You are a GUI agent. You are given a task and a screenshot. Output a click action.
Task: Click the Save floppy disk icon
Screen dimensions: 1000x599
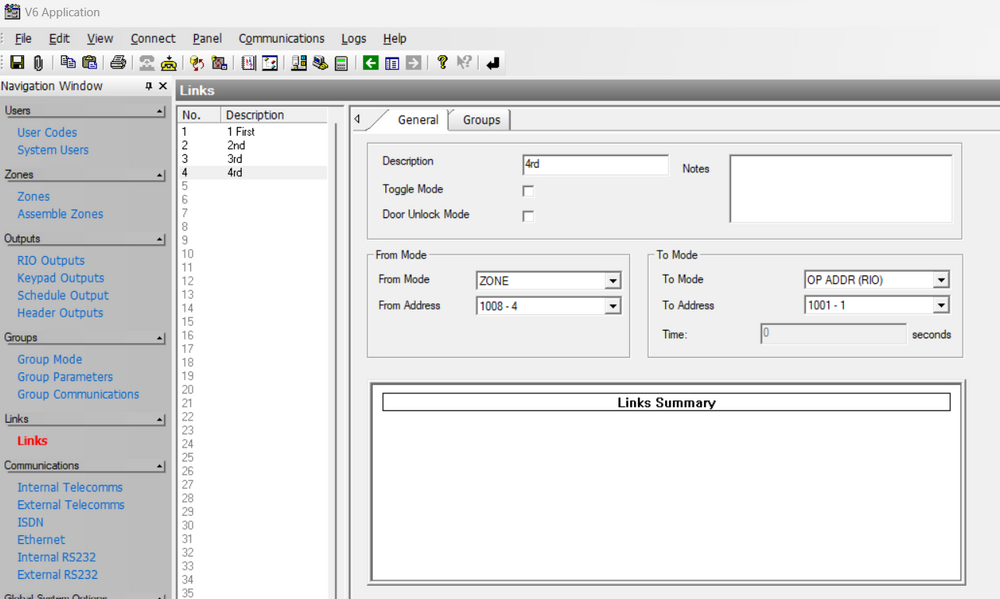click(17, 63)
